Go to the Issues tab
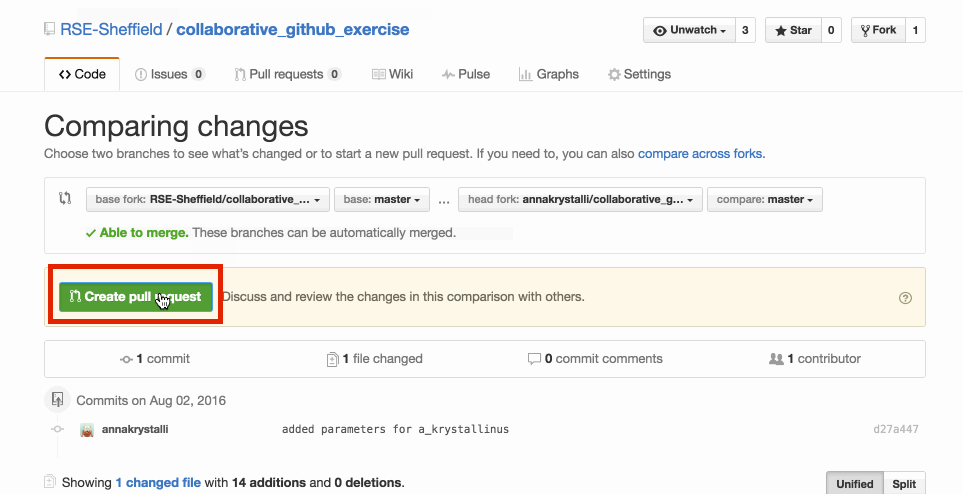The width and height of the screenshot is (963, 494). [x=170, y=74]
